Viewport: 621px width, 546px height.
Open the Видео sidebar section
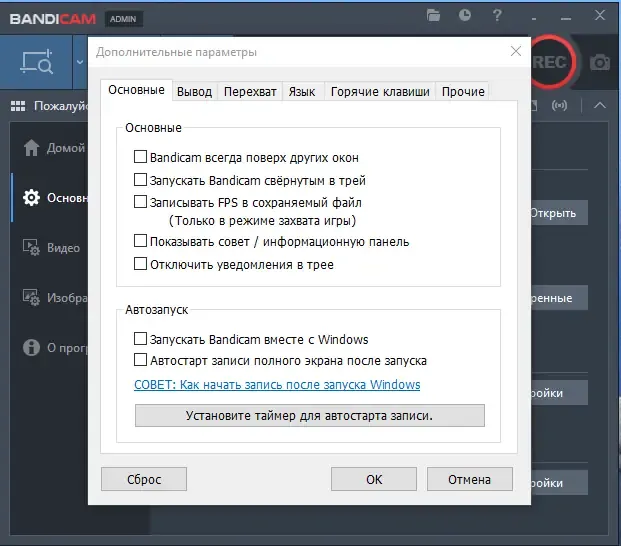pyautogui.click(x=51, y=248)
